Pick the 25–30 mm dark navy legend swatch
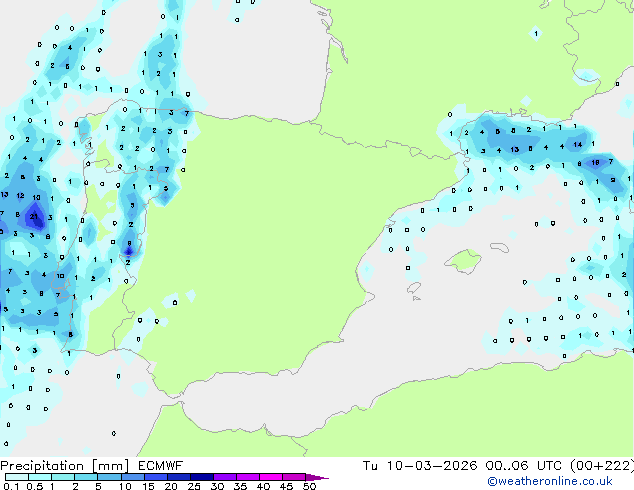This screenshot has width=634, height=490. pos(201,477)
